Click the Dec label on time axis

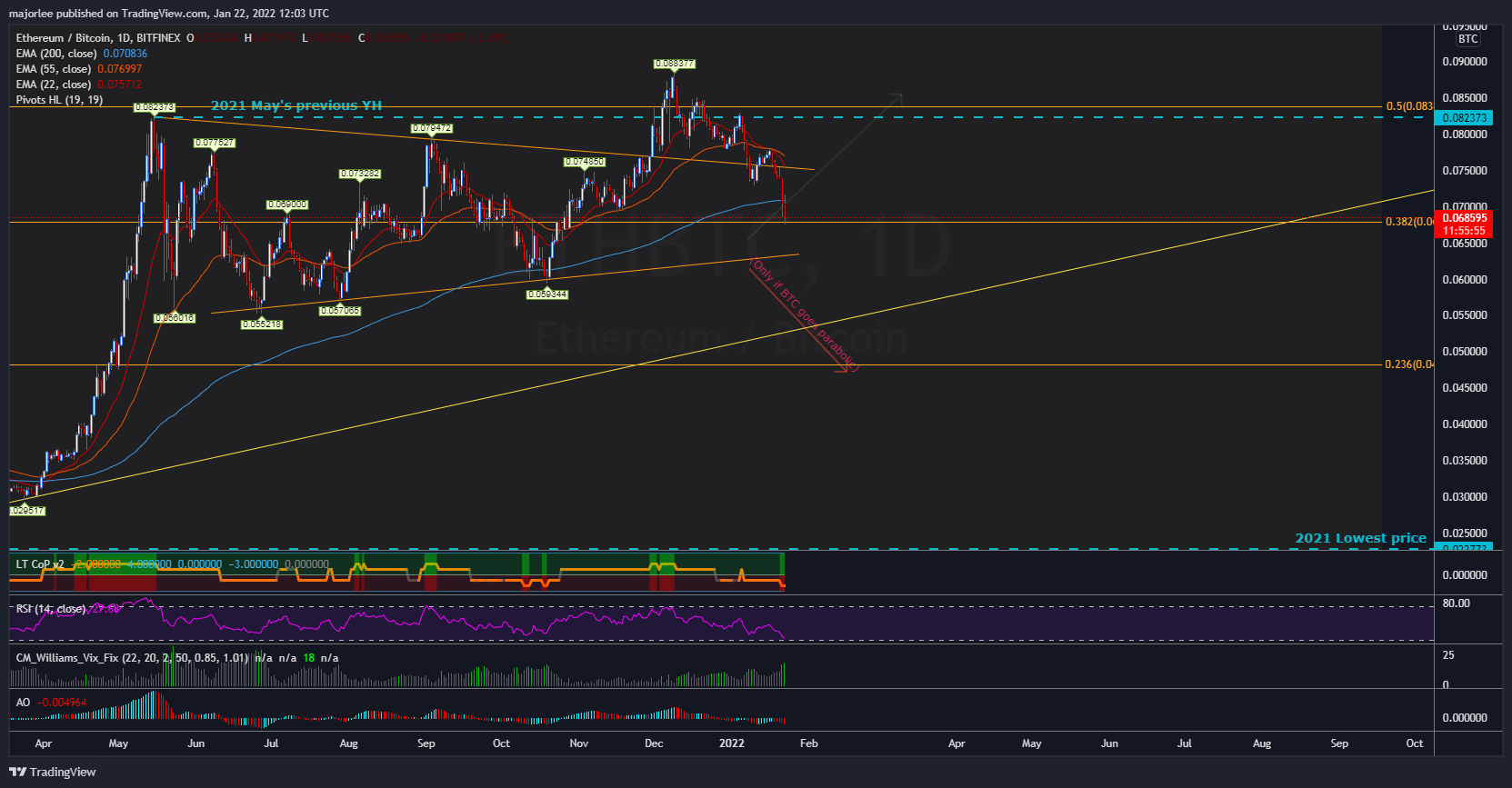tap(654, 743)
